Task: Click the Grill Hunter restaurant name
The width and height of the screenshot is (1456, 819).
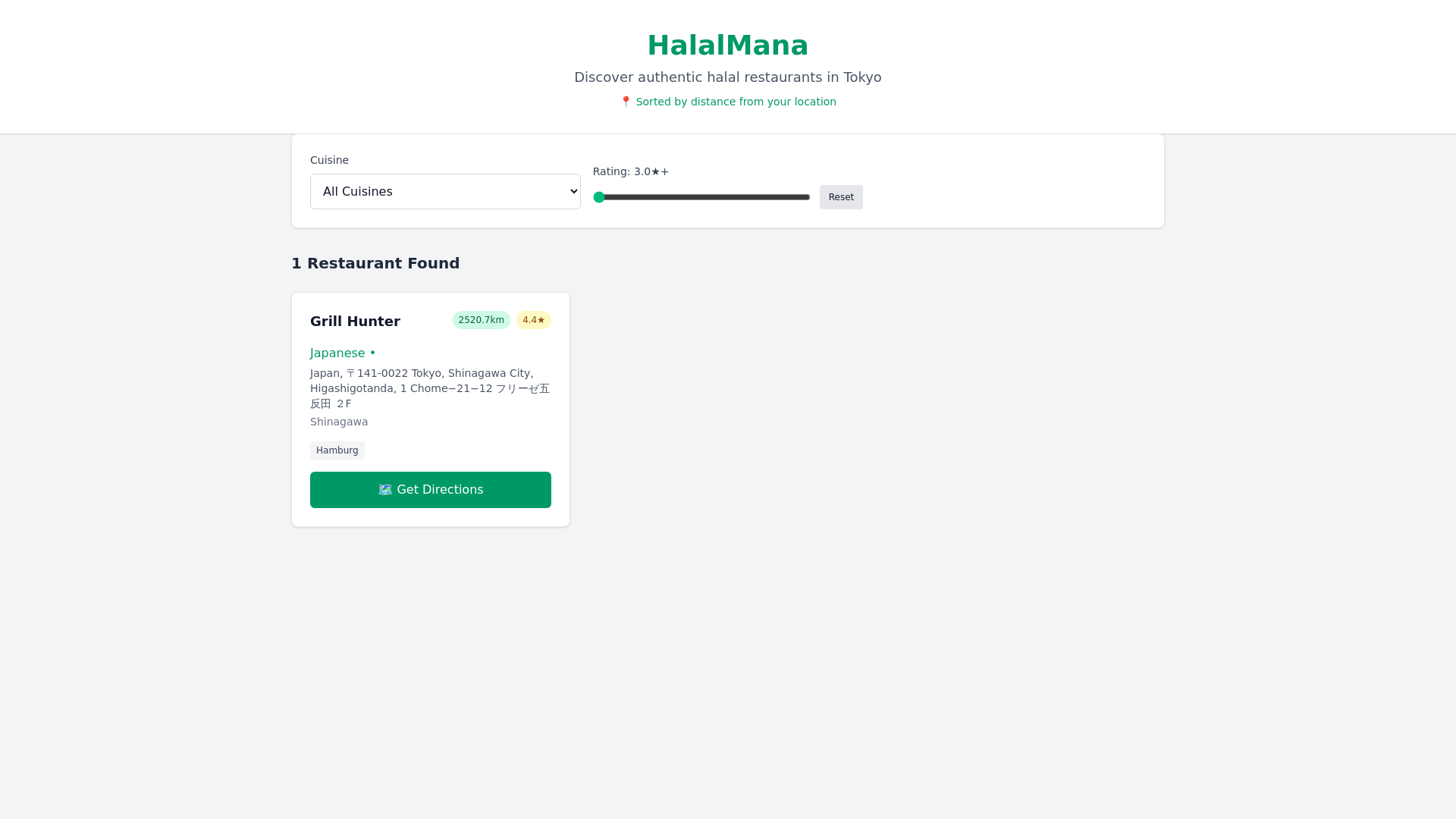Action: click(355, 322)
